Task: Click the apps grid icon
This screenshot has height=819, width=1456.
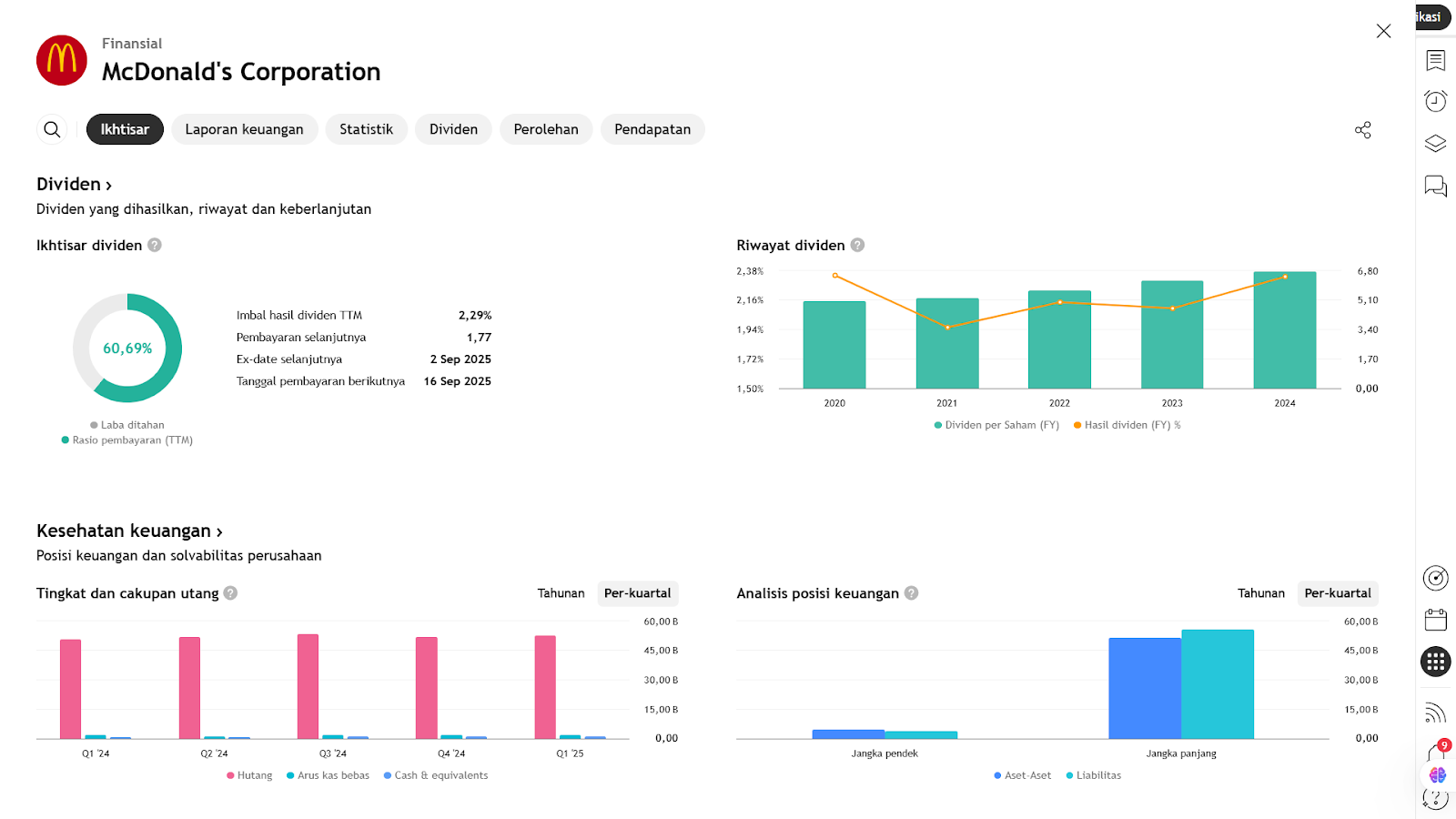Action: [x=1435, y=662]
